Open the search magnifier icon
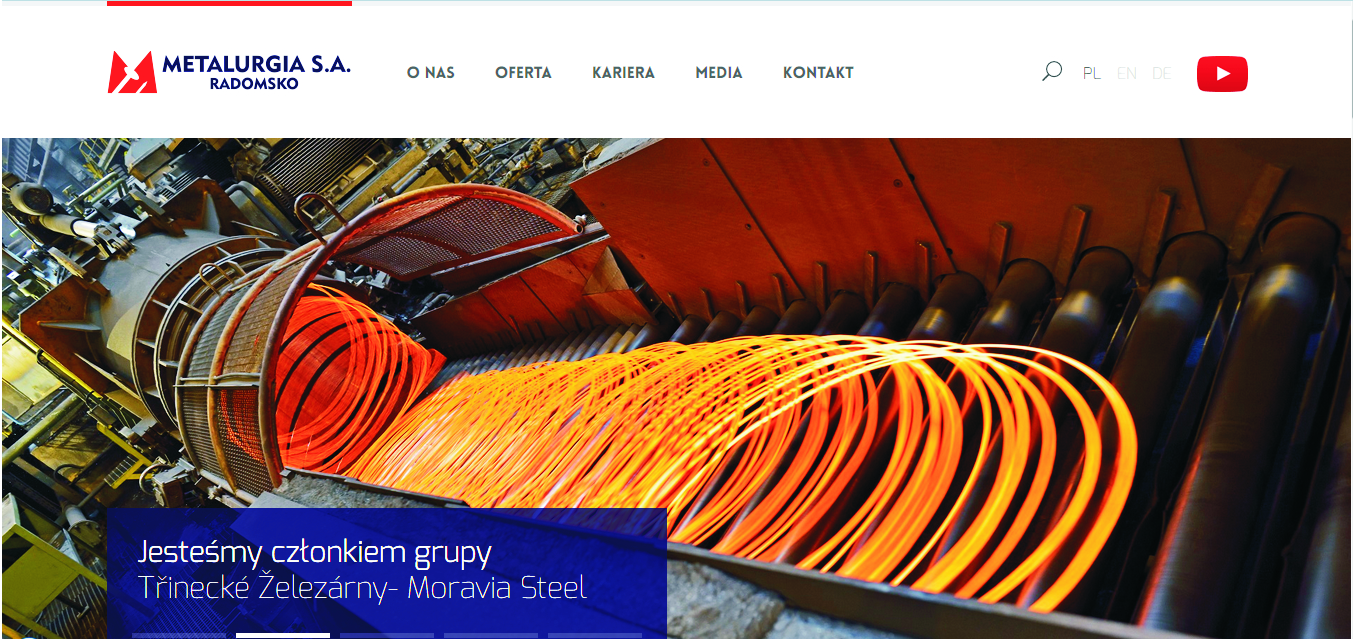This screenshot has width=1353, height=639. point(1051,72)
